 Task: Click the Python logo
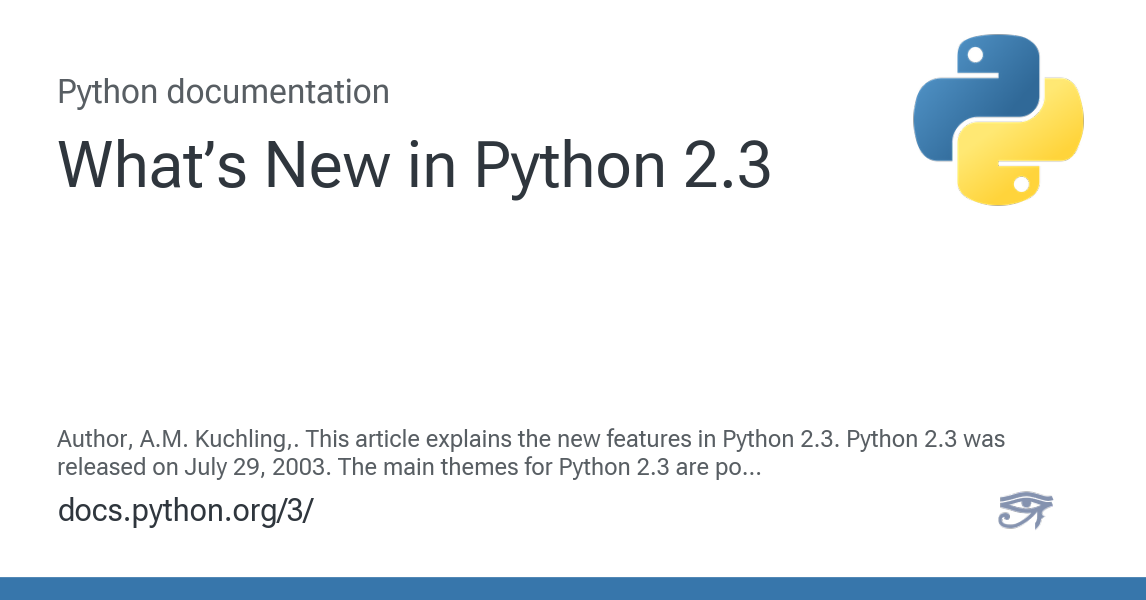pyautogui.click(x=998, y=120)
